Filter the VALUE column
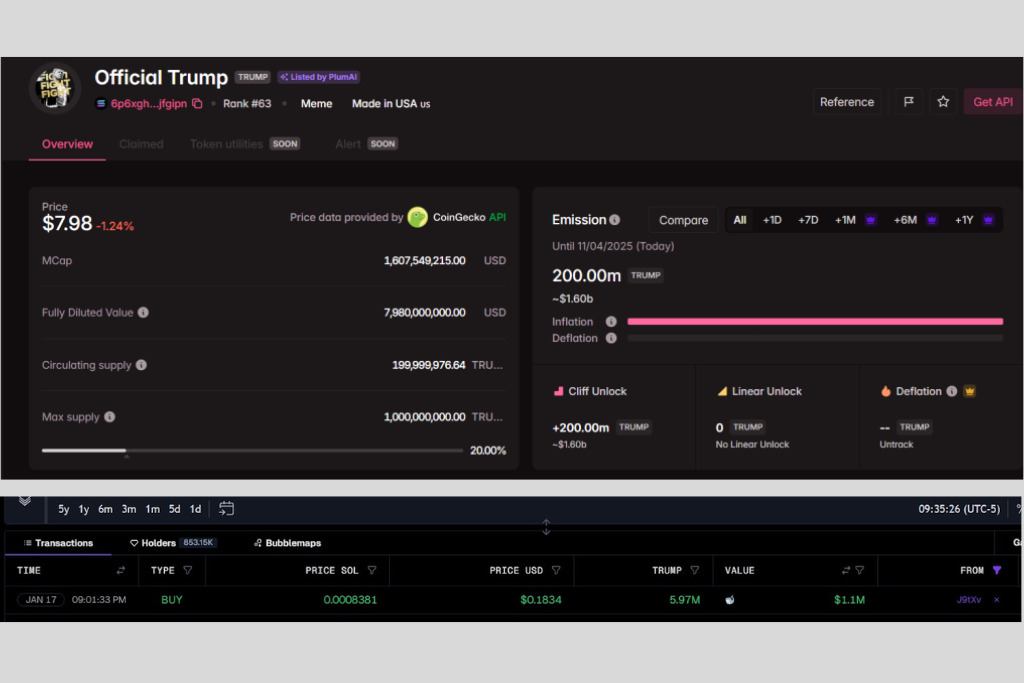Viewport: 1024px width, 683px height. point(860,570)
